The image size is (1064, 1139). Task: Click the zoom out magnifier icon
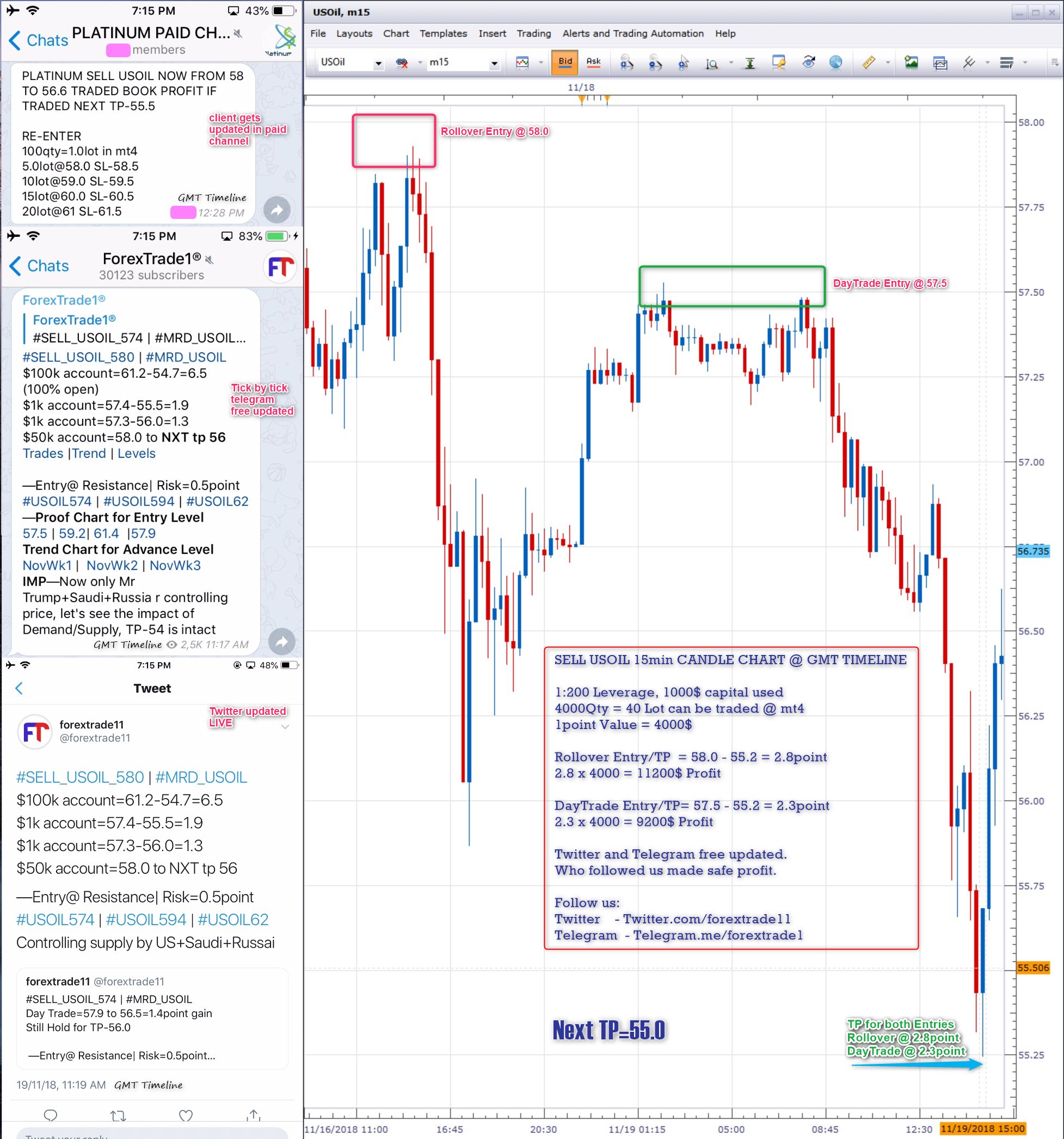655,63
